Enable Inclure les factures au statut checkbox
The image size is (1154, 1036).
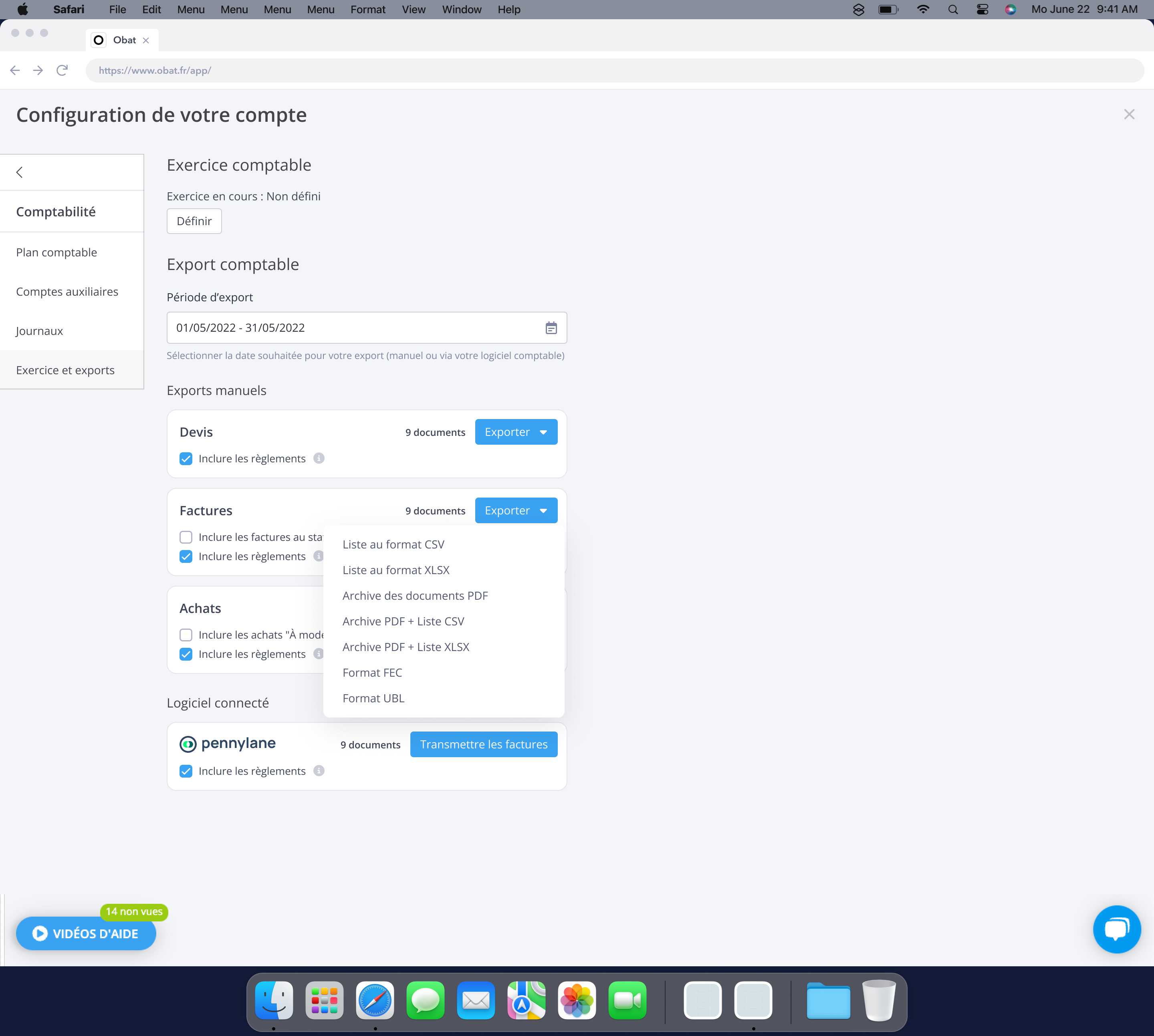pyautogui.click(x=186, y=537)
